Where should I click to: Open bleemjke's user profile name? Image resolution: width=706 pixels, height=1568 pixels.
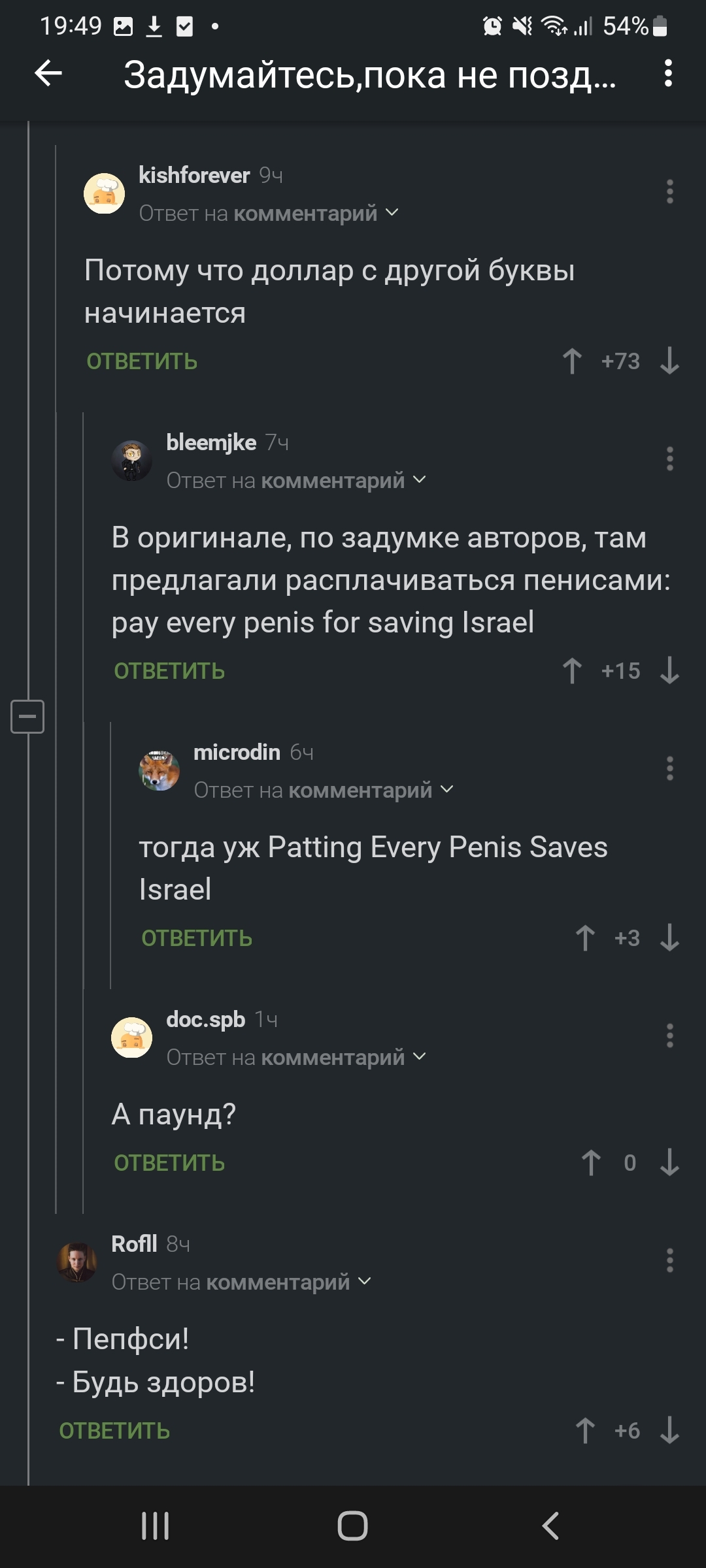(x=211, y=443)
